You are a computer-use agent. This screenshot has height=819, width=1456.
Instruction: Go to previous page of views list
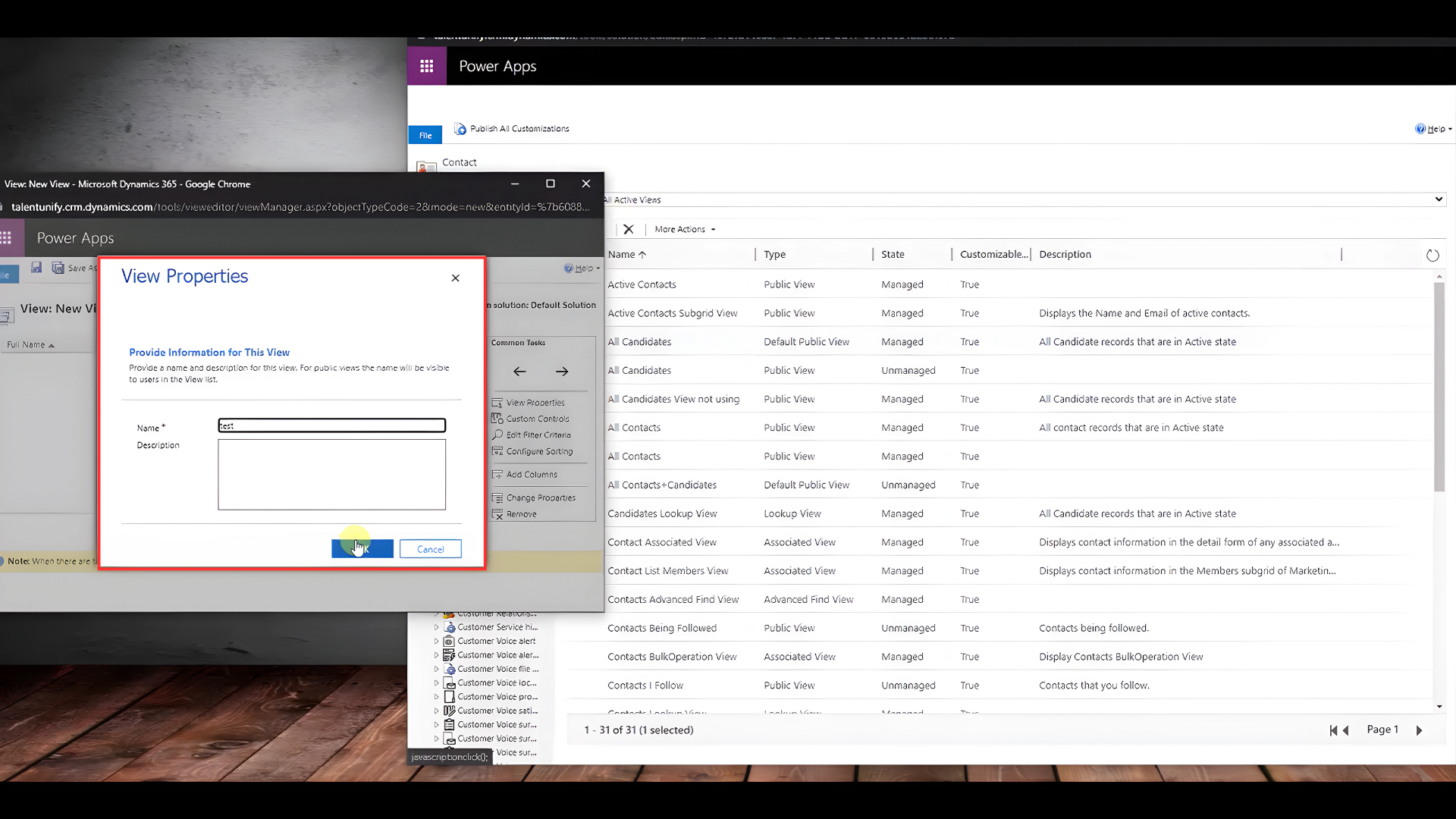1346,730
